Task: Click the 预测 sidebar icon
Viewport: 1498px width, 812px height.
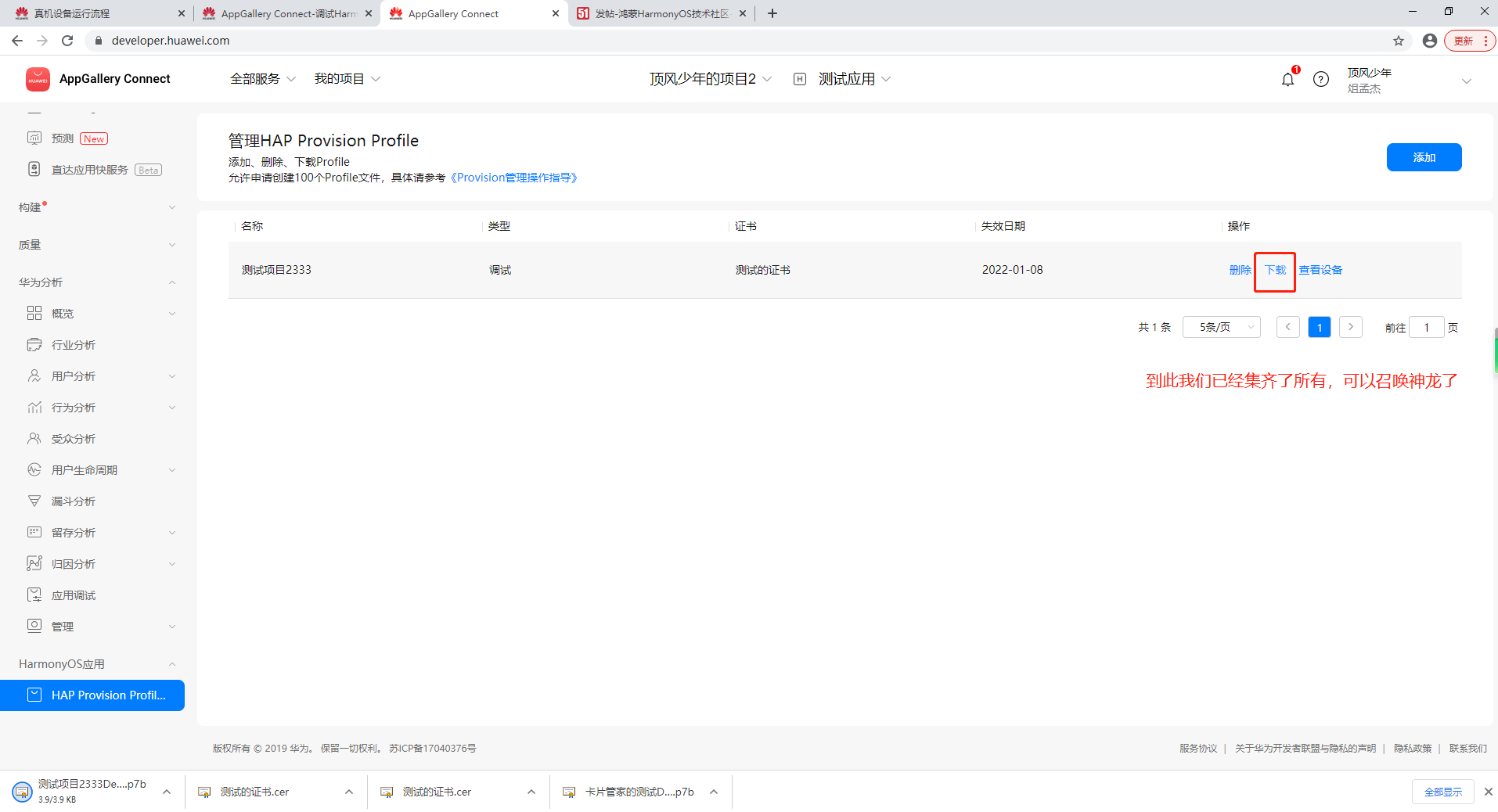Action: click(34, 138)
